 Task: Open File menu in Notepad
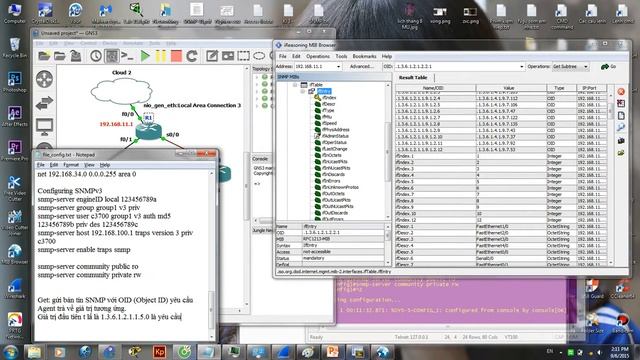click(x=40, y=165)
